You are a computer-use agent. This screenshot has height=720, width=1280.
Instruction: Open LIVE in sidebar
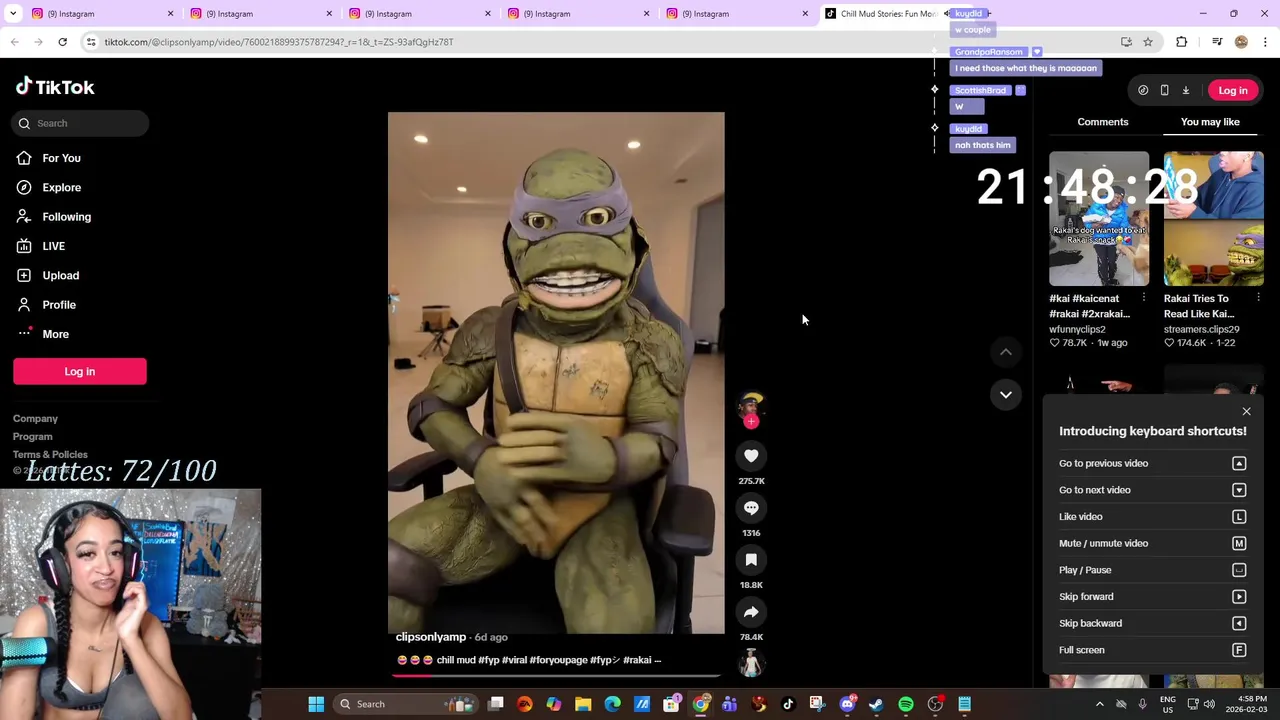click(x=53, y=246)
